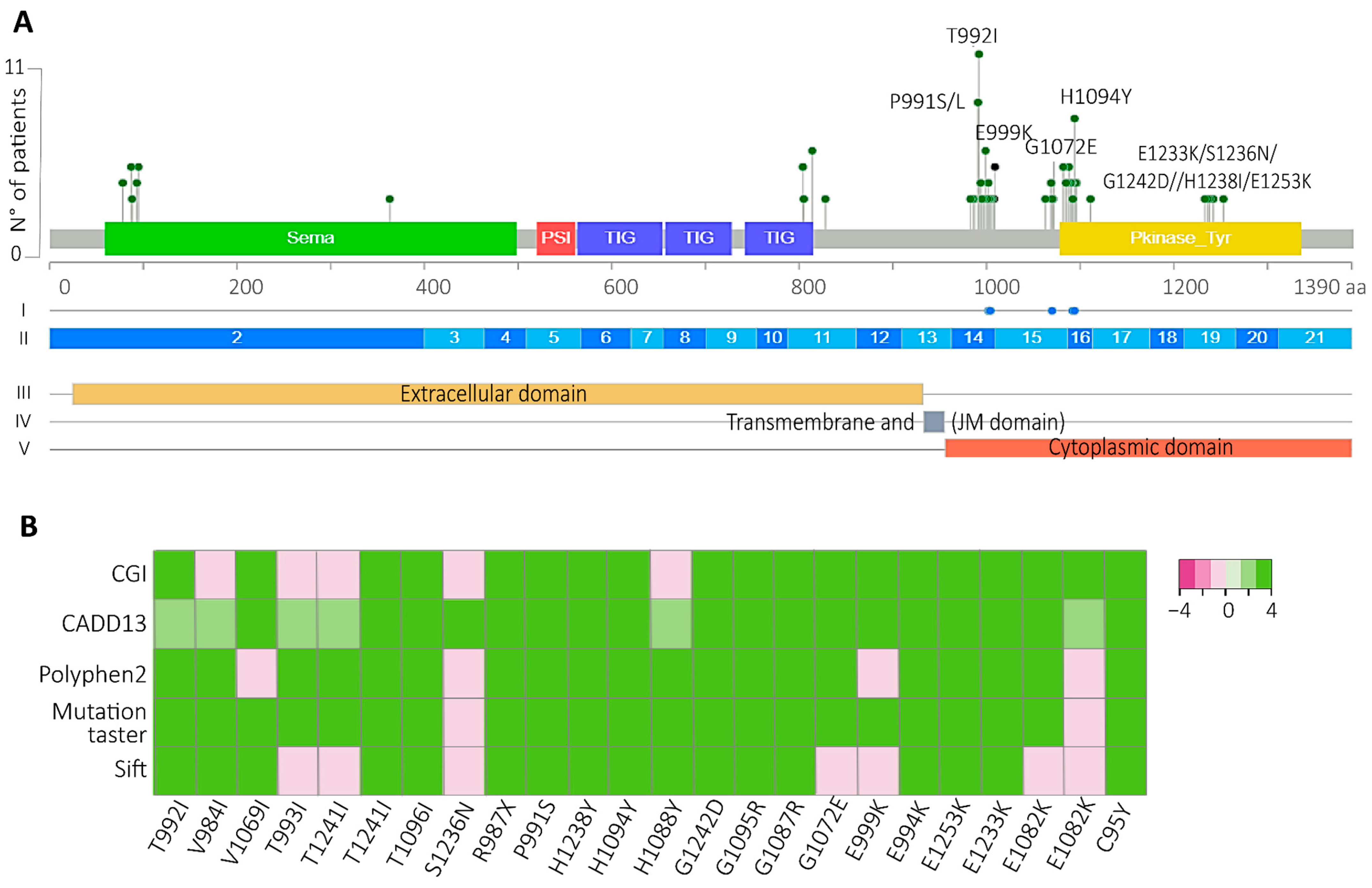Click the lone mutation dot near residue 360
This screenshot has width=1372, height=888.
(x=390, y=199)
